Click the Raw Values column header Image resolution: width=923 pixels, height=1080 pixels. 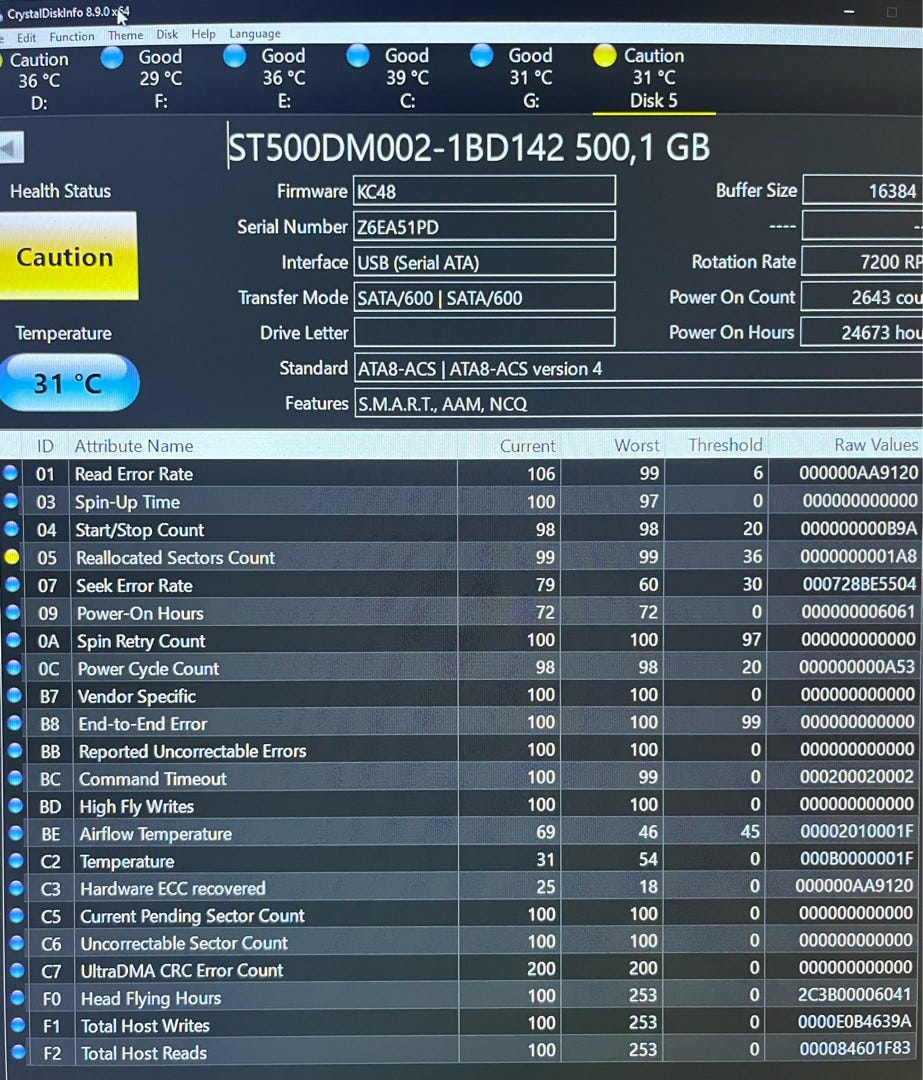click(875, 445)
